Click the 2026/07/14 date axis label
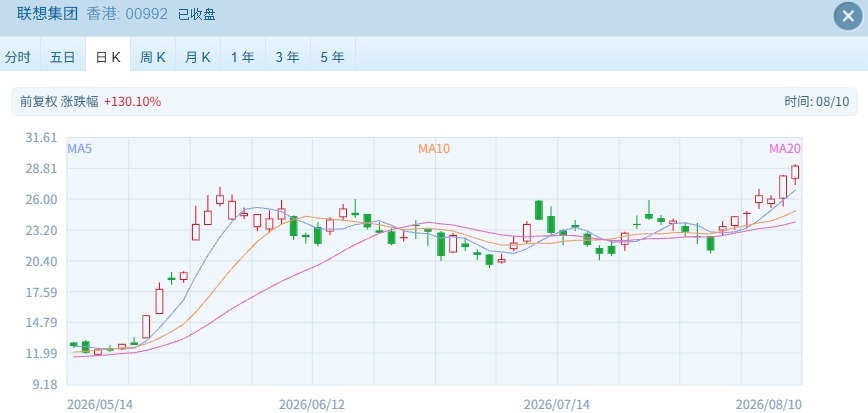This screenshot has height=413, width=868. point(556,404)
